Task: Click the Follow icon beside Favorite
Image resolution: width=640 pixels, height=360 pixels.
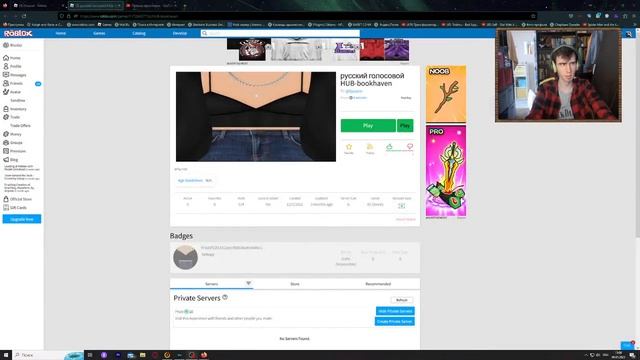Action: 370,148
